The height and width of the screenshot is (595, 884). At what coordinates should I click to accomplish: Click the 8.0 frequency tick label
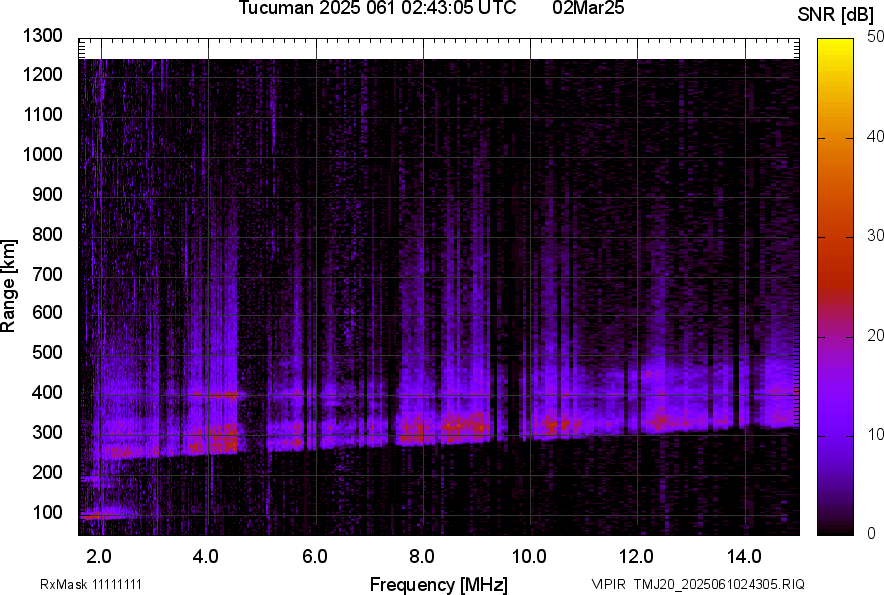point(421,555)
